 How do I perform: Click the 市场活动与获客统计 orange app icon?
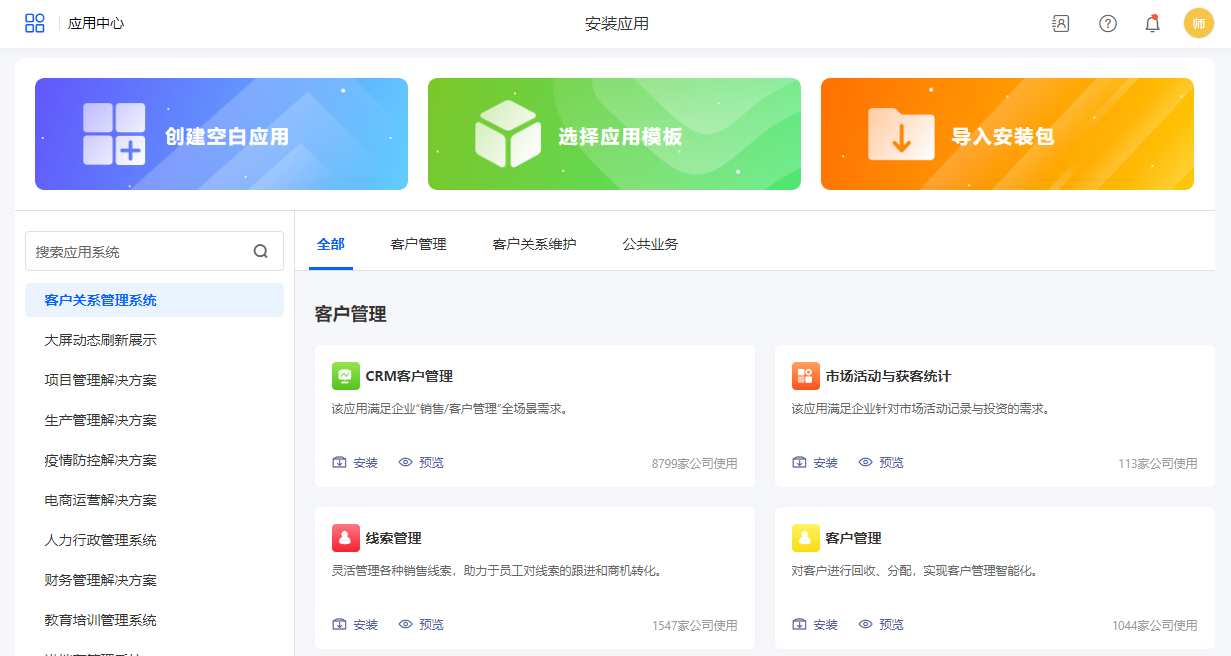(x=805, y=376)
